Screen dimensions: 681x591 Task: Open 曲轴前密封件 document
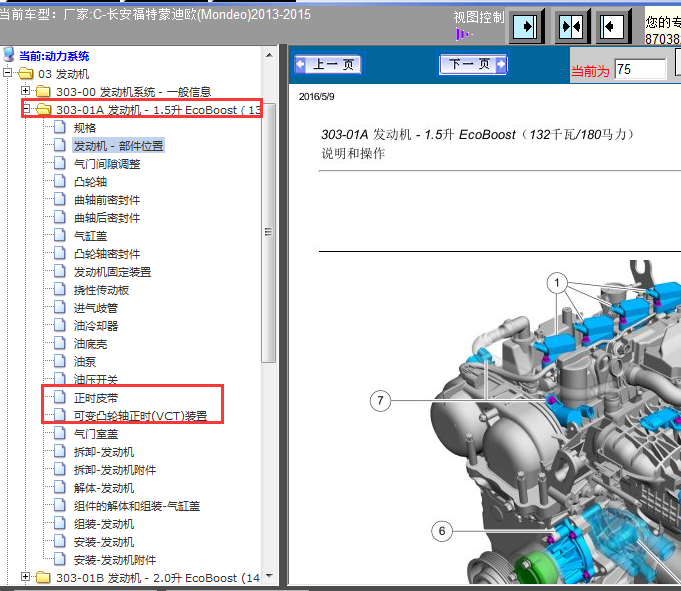coord(107,200)
